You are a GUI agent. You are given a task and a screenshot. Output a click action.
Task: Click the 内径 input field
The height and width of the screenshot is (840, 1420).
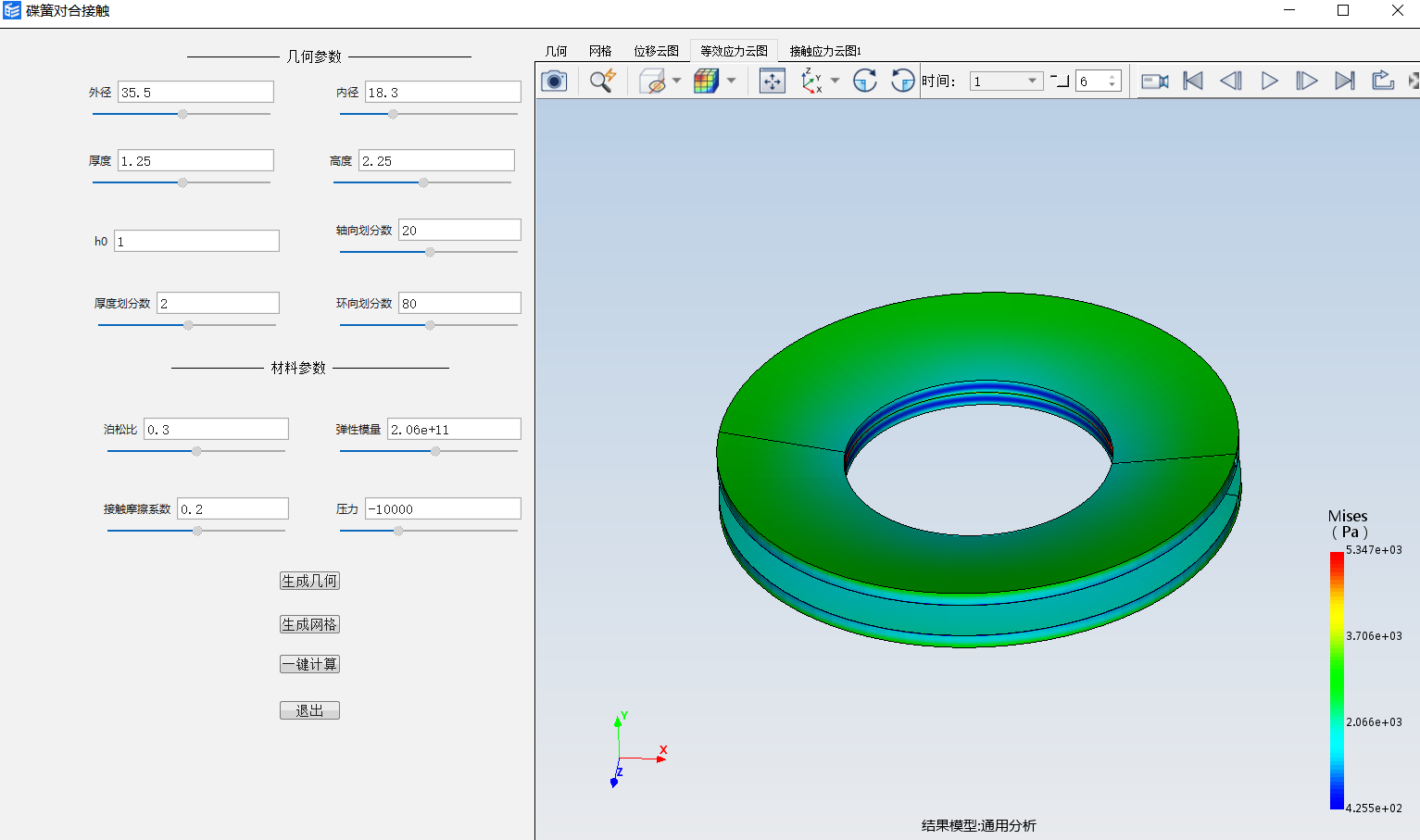click(443, 92)
